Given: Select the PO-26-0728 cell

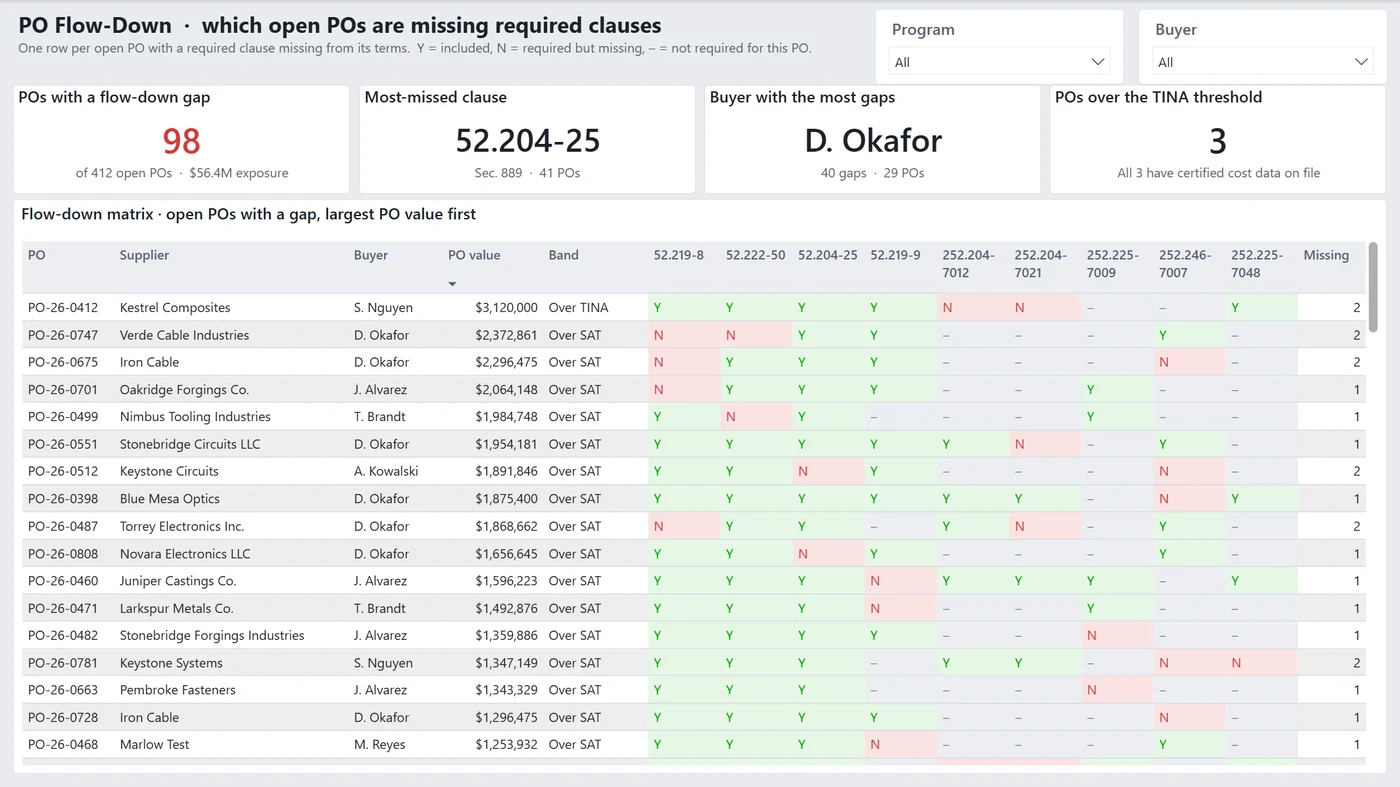Looking at the screenshot, I should click(x=63, y=717).
